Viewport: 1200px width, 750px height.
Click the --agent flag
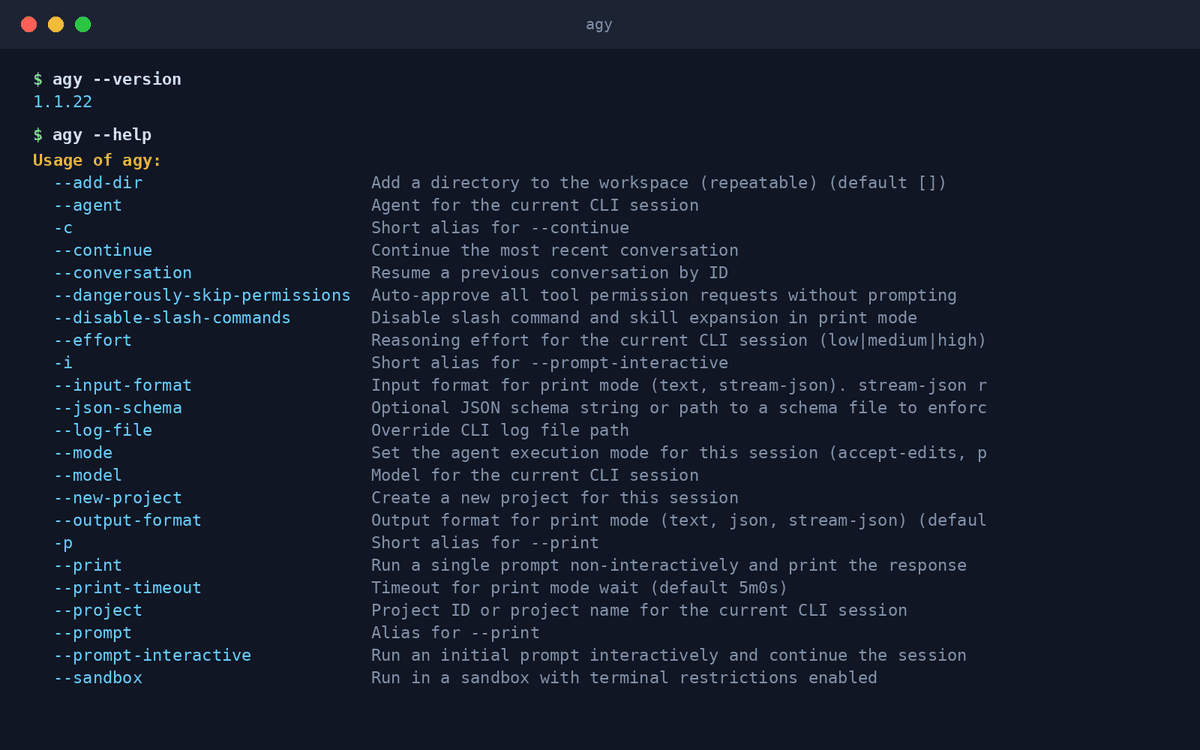(x=88, y=205)
